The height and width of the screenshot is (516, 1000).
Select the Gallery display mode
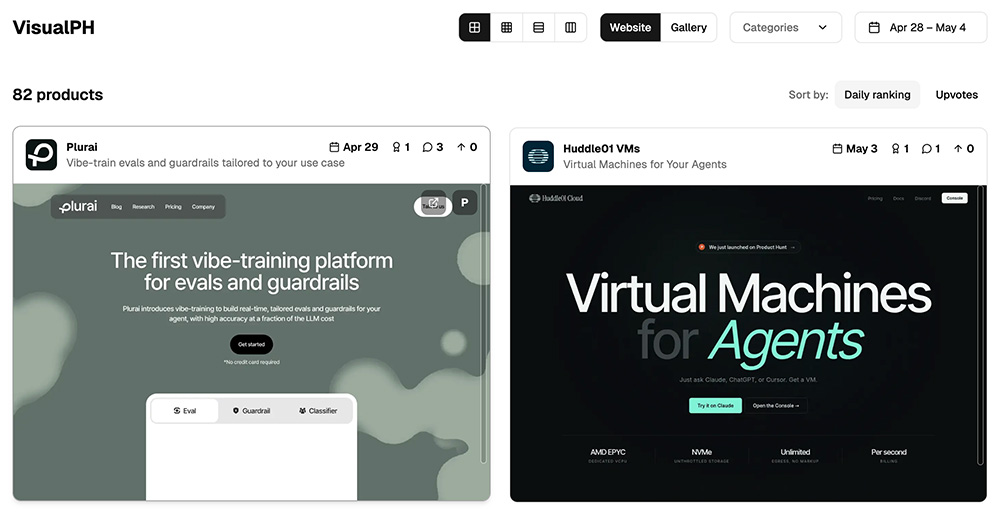689,27
